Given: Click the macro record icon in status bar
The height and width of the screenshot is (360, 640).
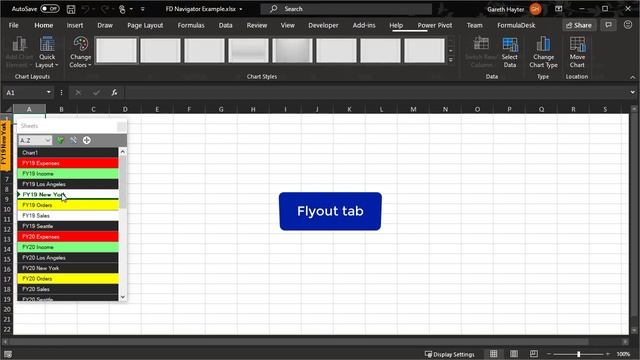Looking at the screenshot, I should 8,354.
